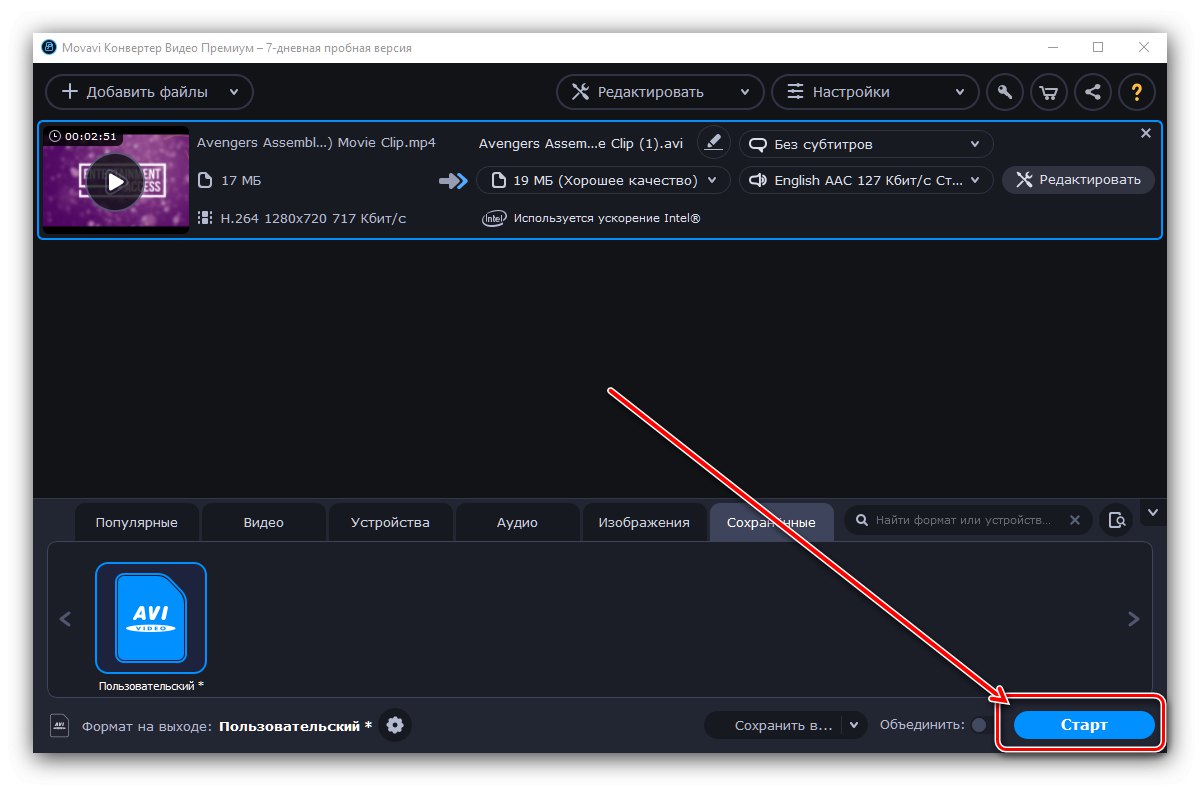Expand the top Edit dropdown

[x=745, y=92]
